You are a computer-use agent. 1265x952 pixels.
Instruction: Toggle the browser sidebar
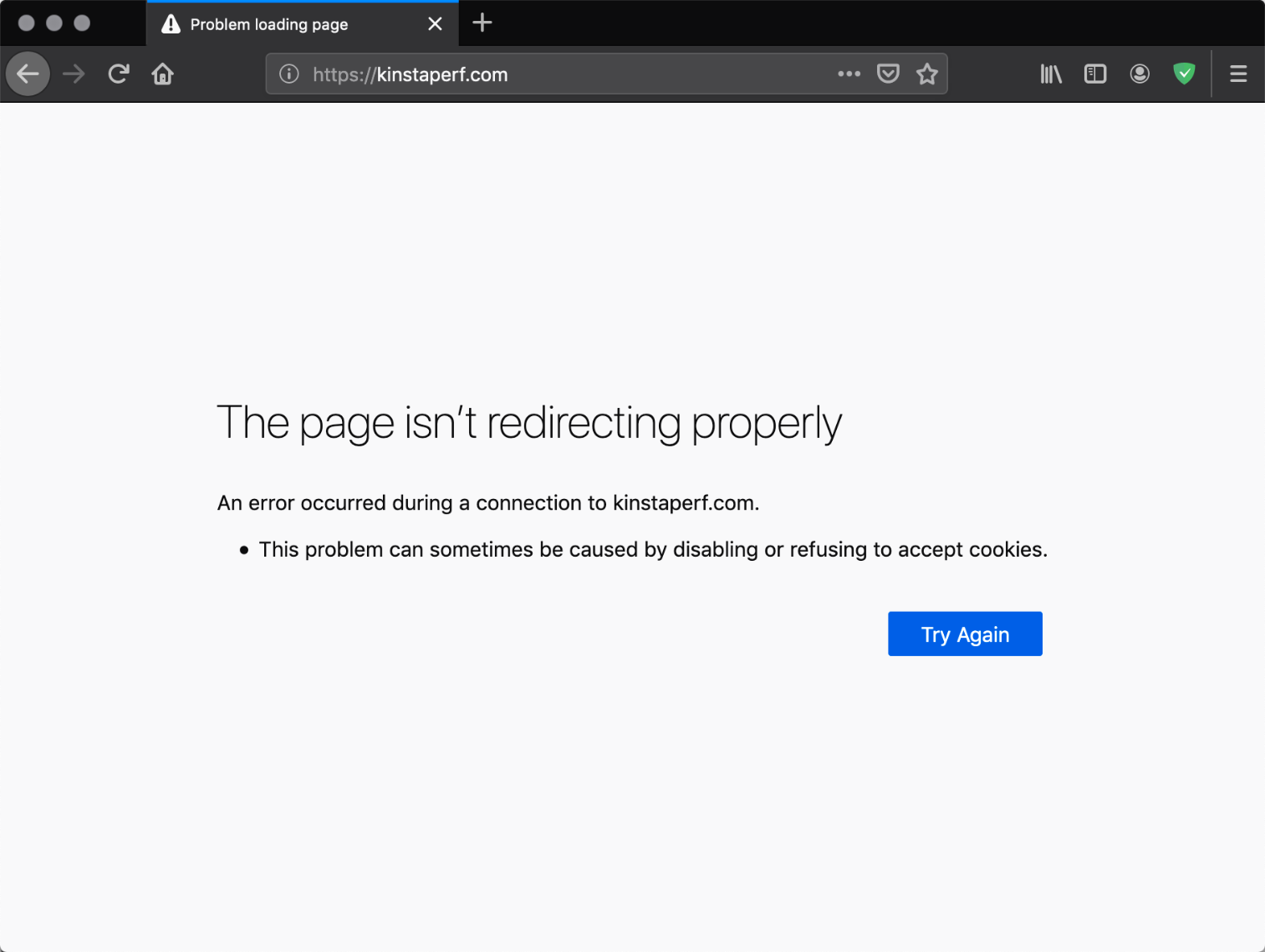point(1094,74)
